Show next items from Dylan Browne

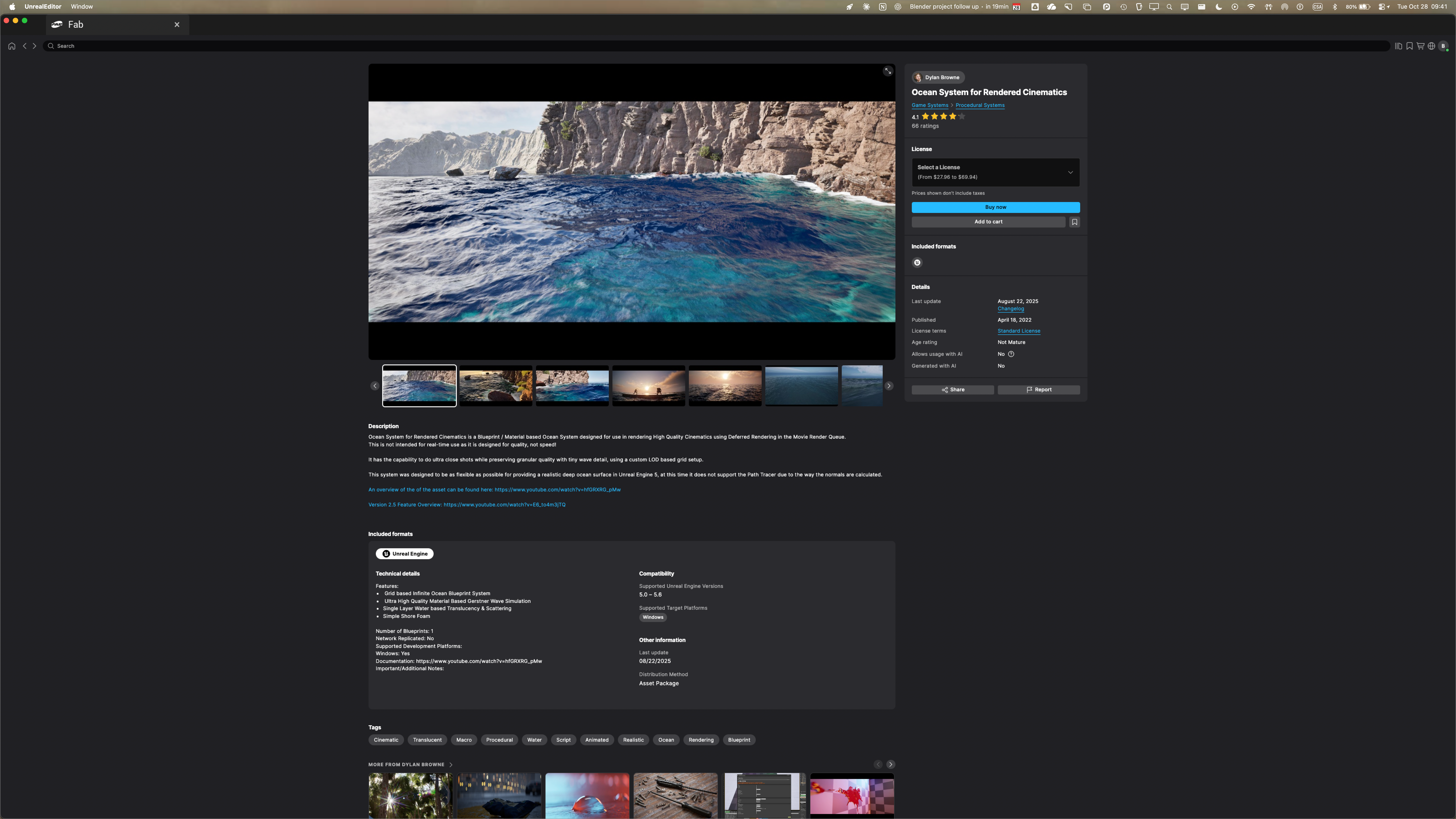[x=891, y=764]
